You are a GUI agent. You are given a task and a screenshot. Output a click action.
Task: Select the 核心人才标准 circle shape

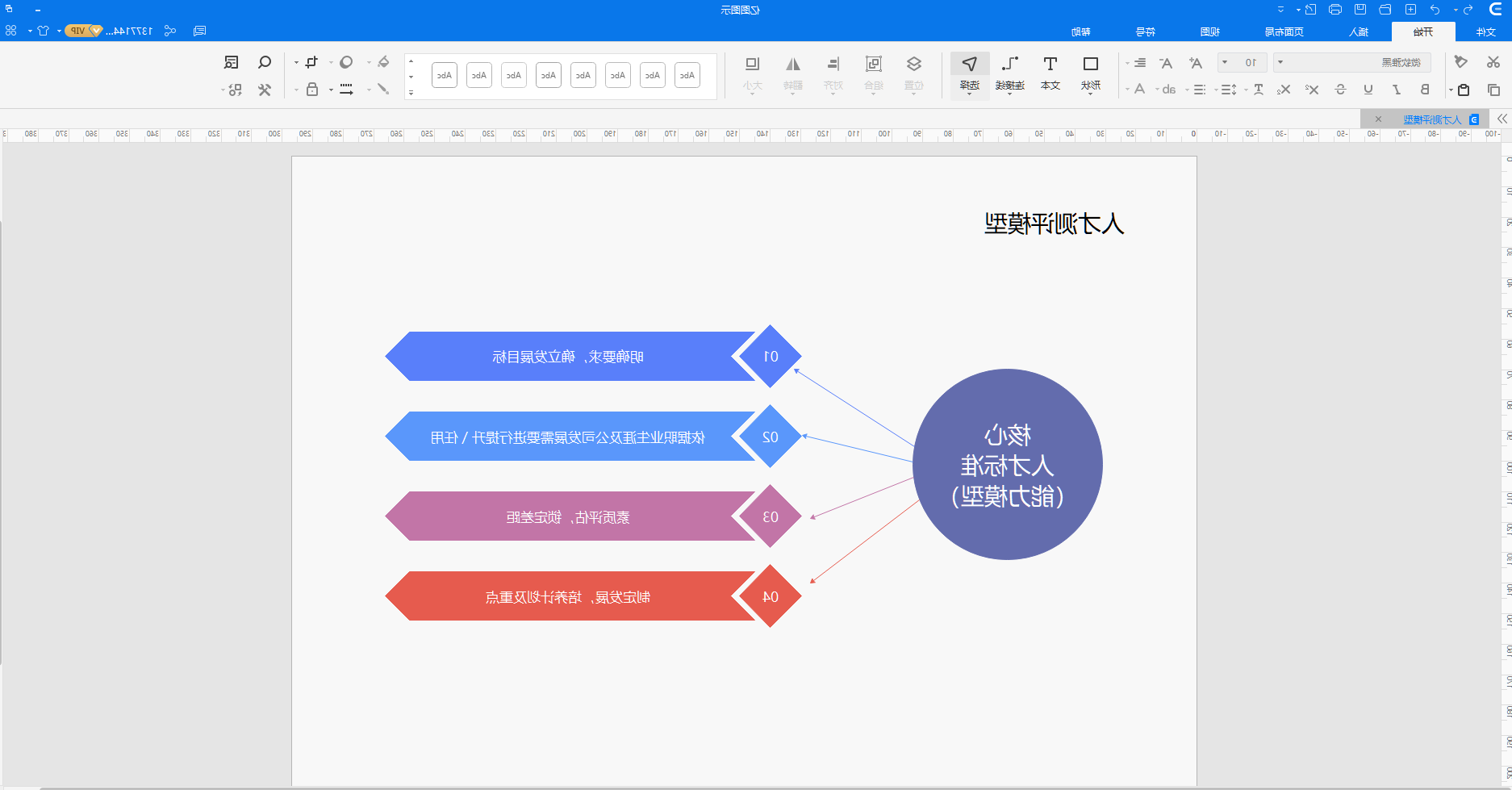[1008, 464]
